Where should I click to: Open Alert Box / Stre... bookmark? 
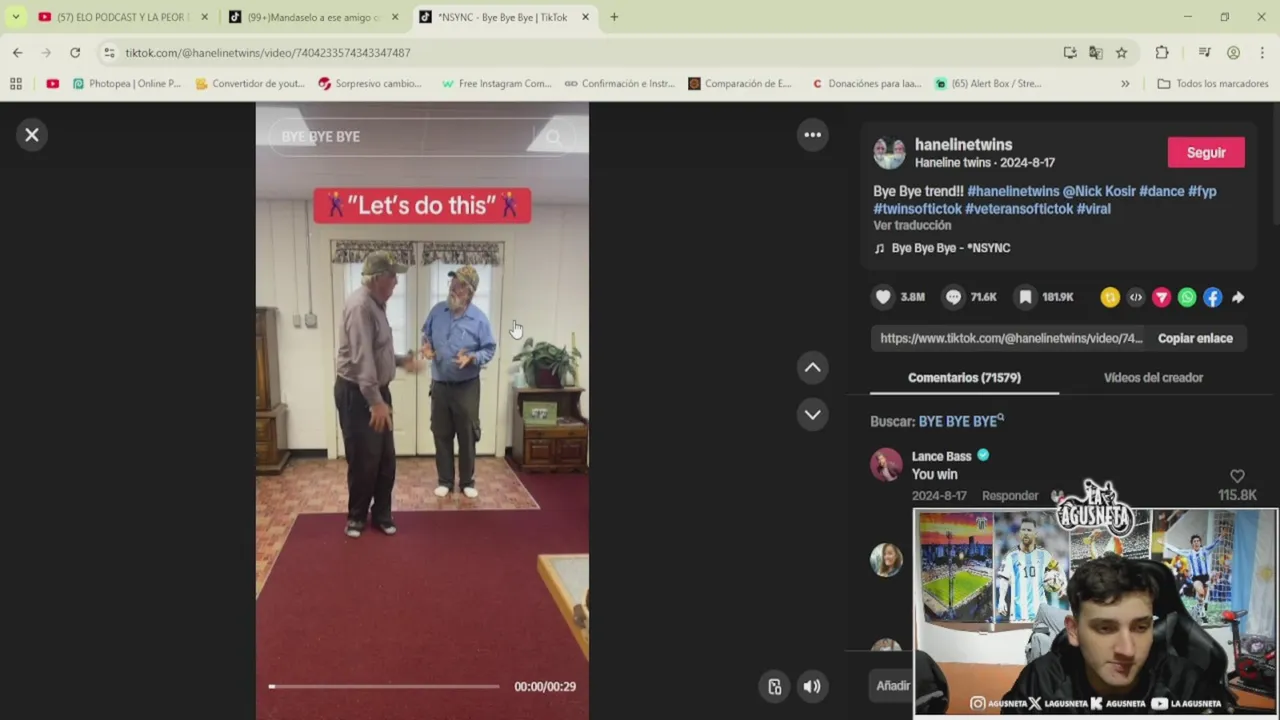[x=988, y=84]
